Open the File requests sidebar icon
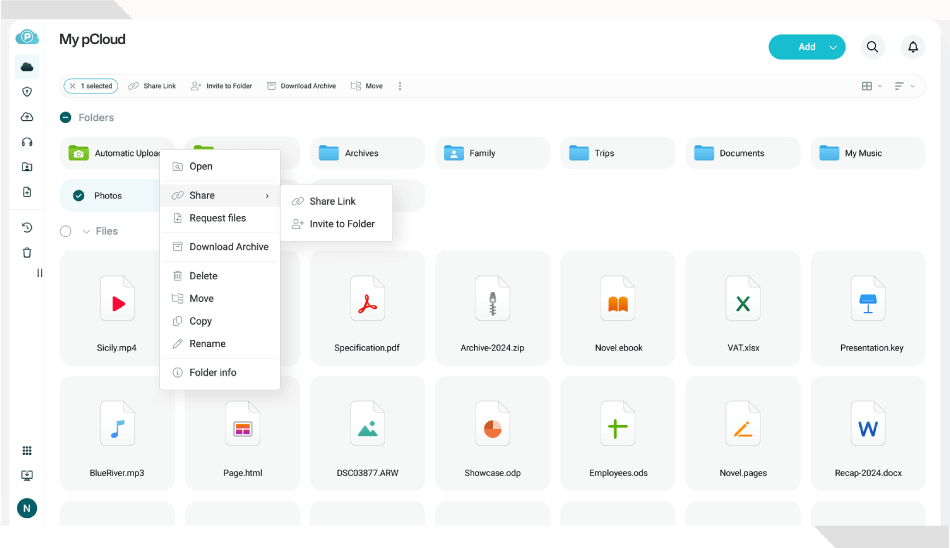The image size is (950, 548). click(x=27, y=192)
